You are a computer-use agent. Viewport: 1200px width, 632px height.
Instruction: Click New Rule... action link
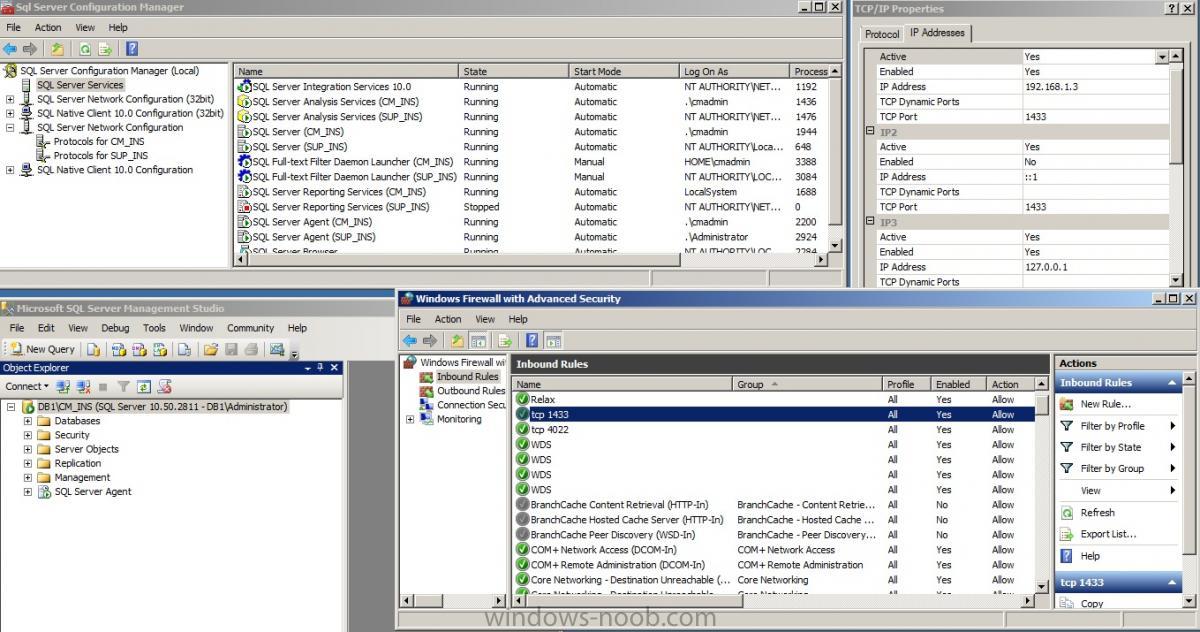1105,404
